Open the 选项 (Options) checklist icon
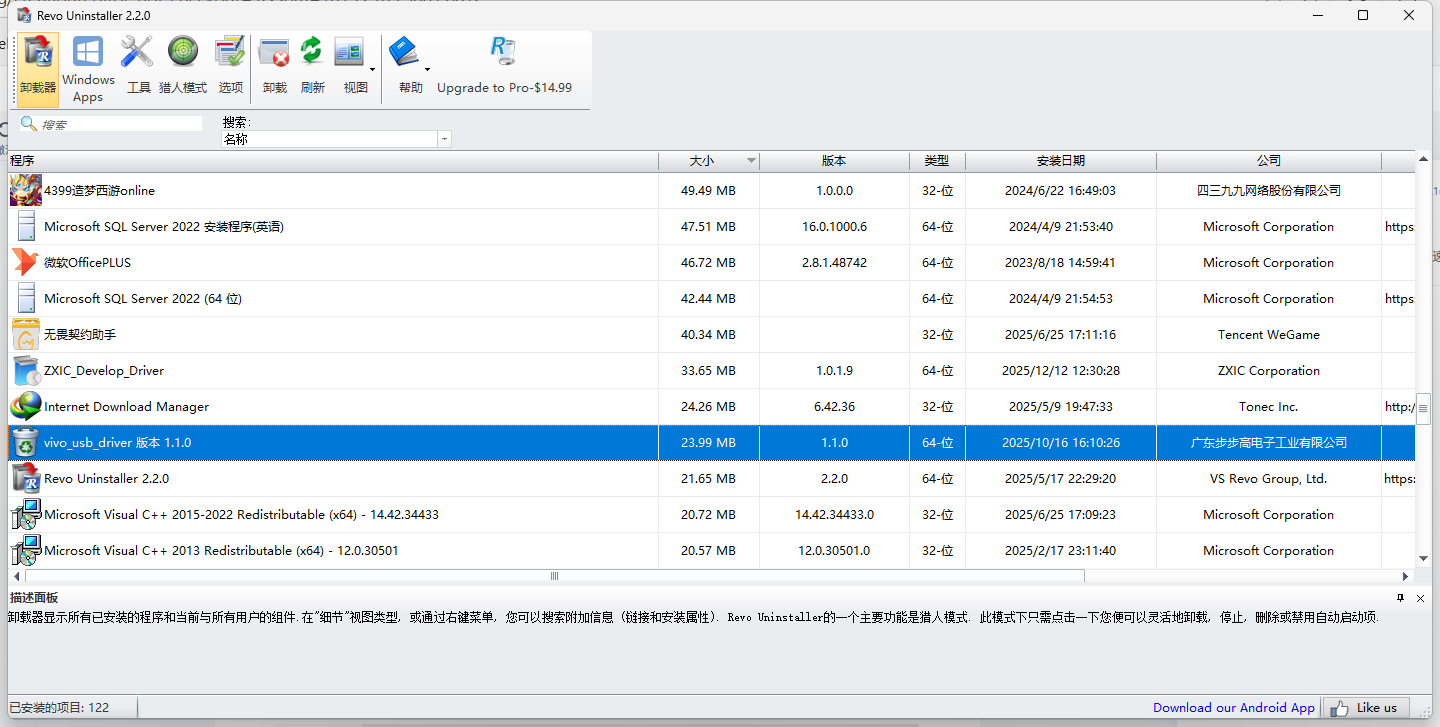Screen dimensions: 1440x727 point(230,51)
